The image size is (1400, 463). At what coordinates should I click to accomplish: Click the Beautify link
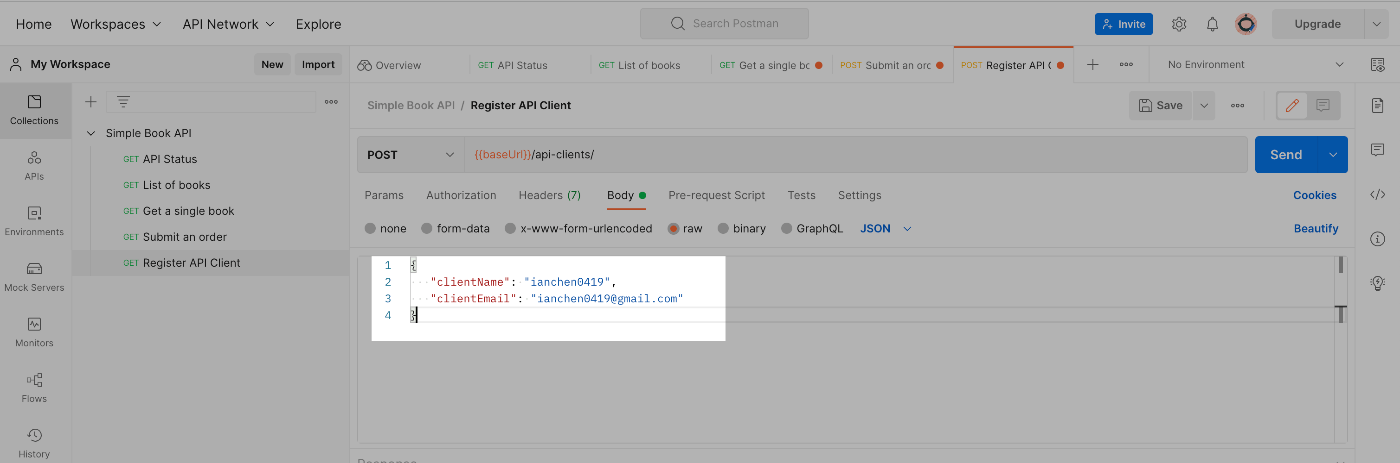(1316, 229)
